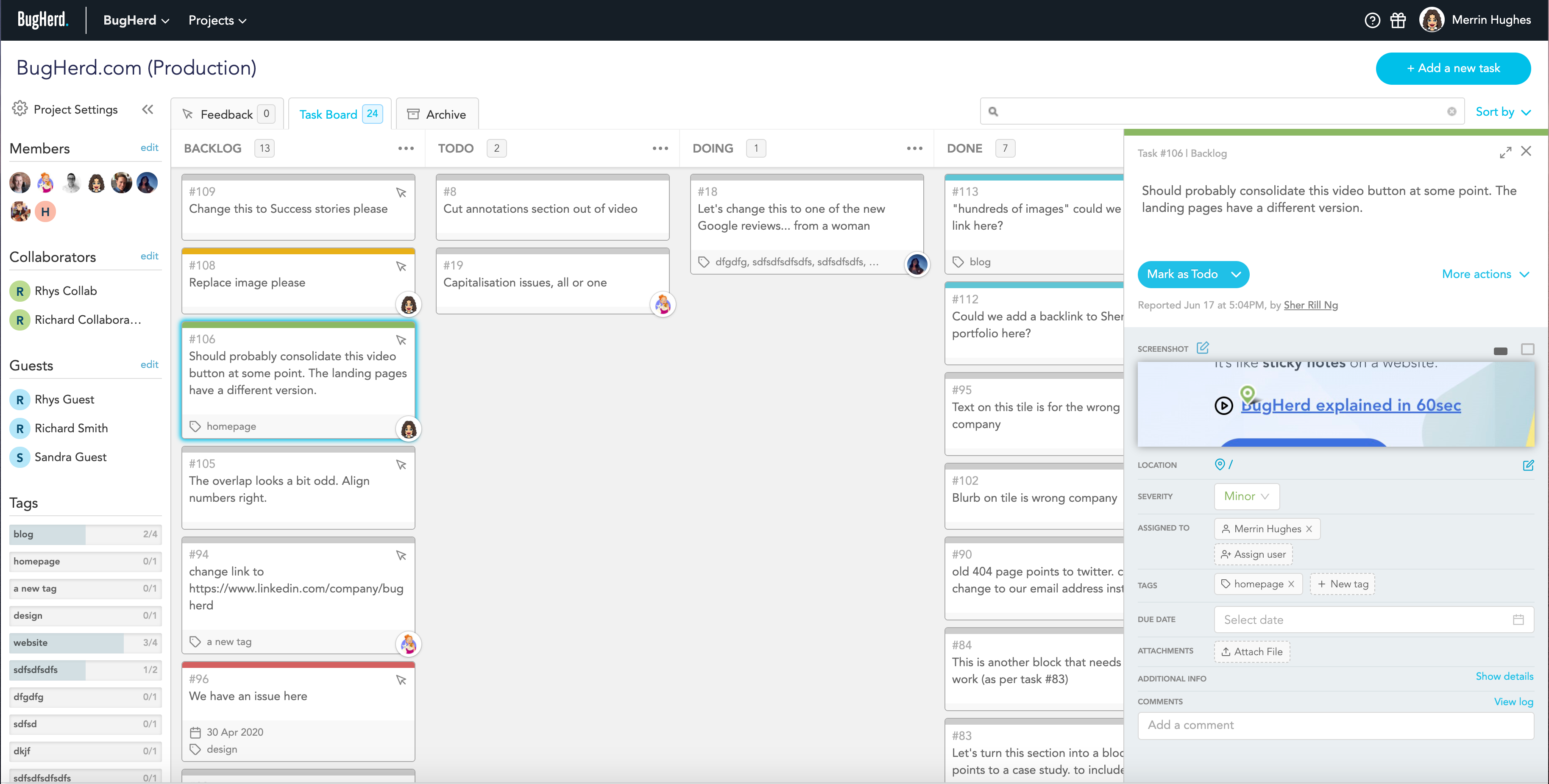Open the help question mark icon

point(1372,20)
